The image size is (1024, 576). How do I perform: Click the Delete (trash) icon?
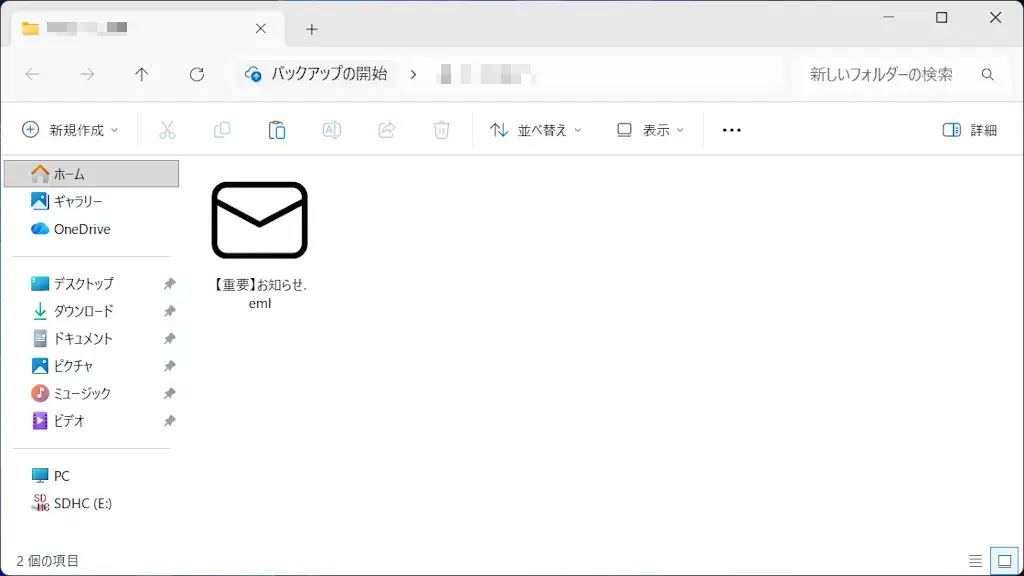(441, 129)
